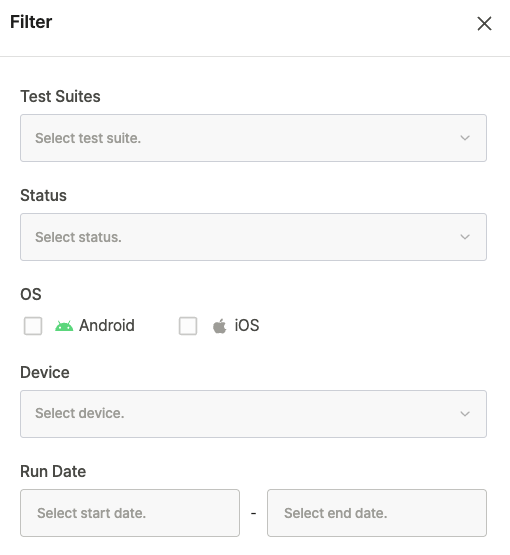
Task: Click the Test Suites section label
Action: 61,96
